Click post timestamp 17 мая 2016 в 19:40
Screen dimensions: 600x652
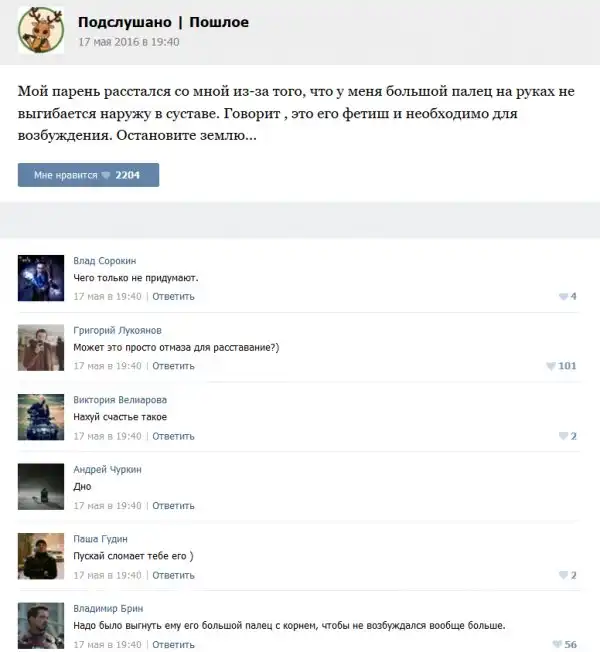point(129,42)
